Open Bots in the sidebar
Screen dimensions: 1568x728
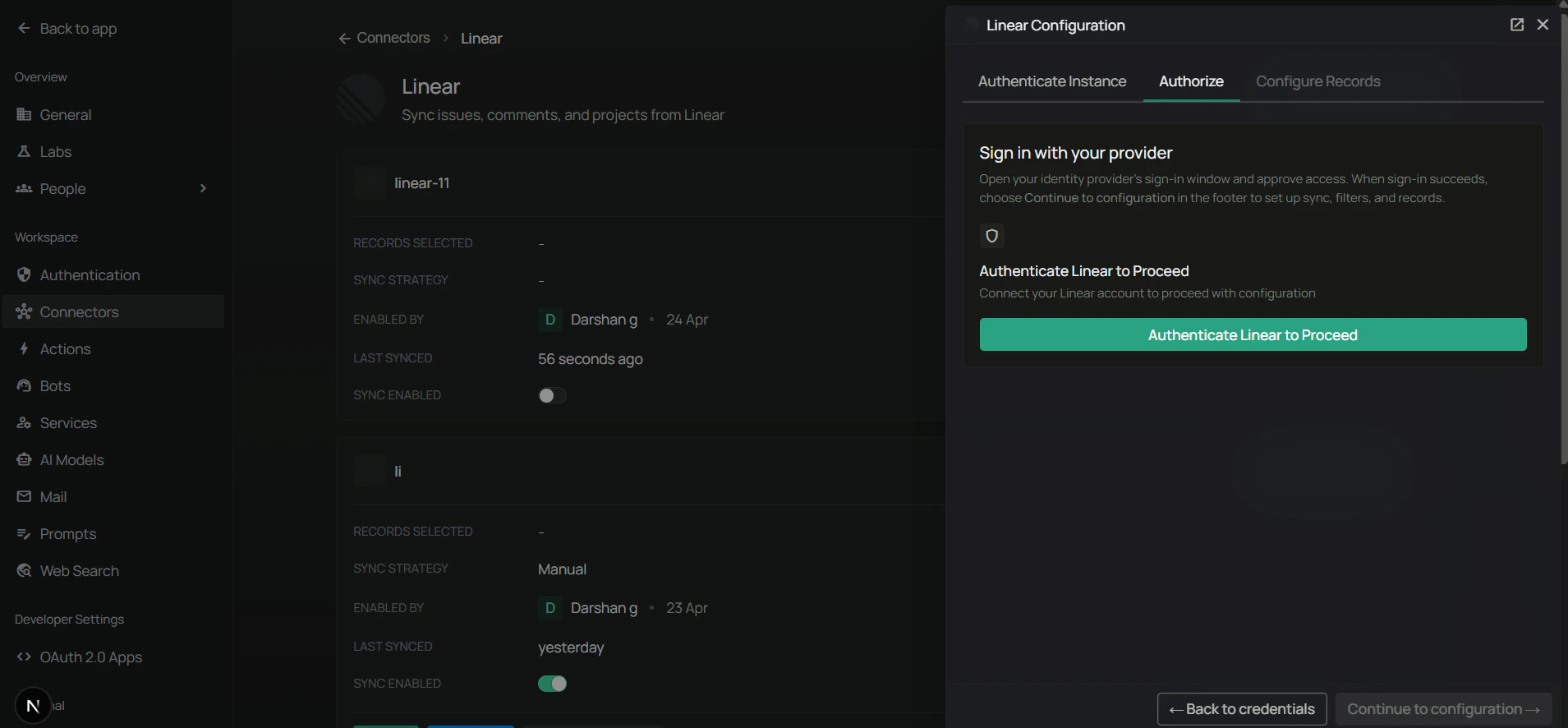[x=113, y=385]
